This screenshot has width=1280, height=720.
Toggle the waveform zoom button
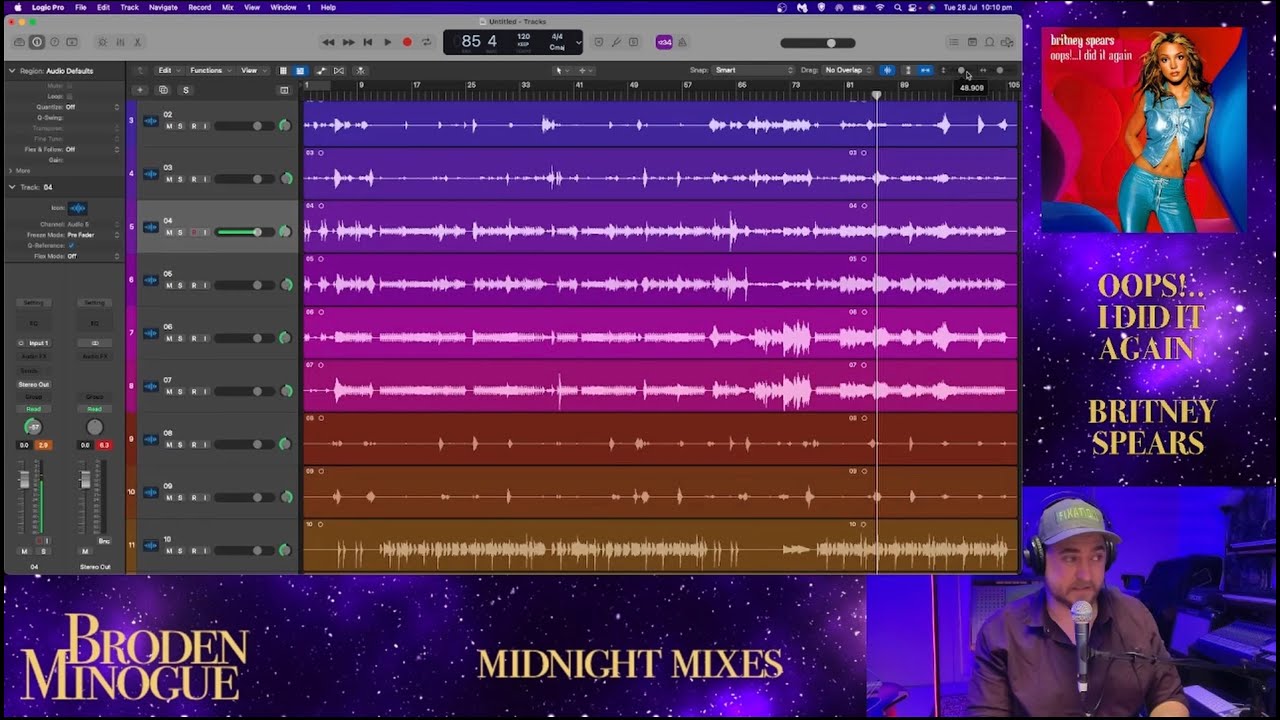[887, 70]
